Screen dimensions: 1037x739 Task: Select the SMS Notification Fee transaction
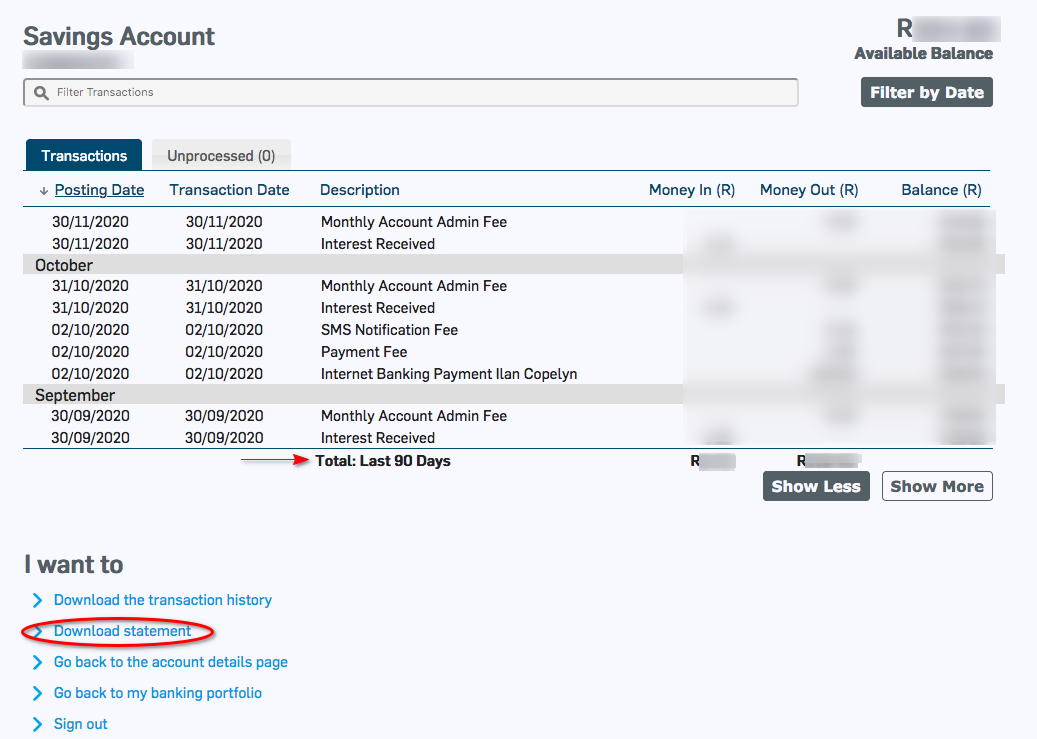pos(389,330)
